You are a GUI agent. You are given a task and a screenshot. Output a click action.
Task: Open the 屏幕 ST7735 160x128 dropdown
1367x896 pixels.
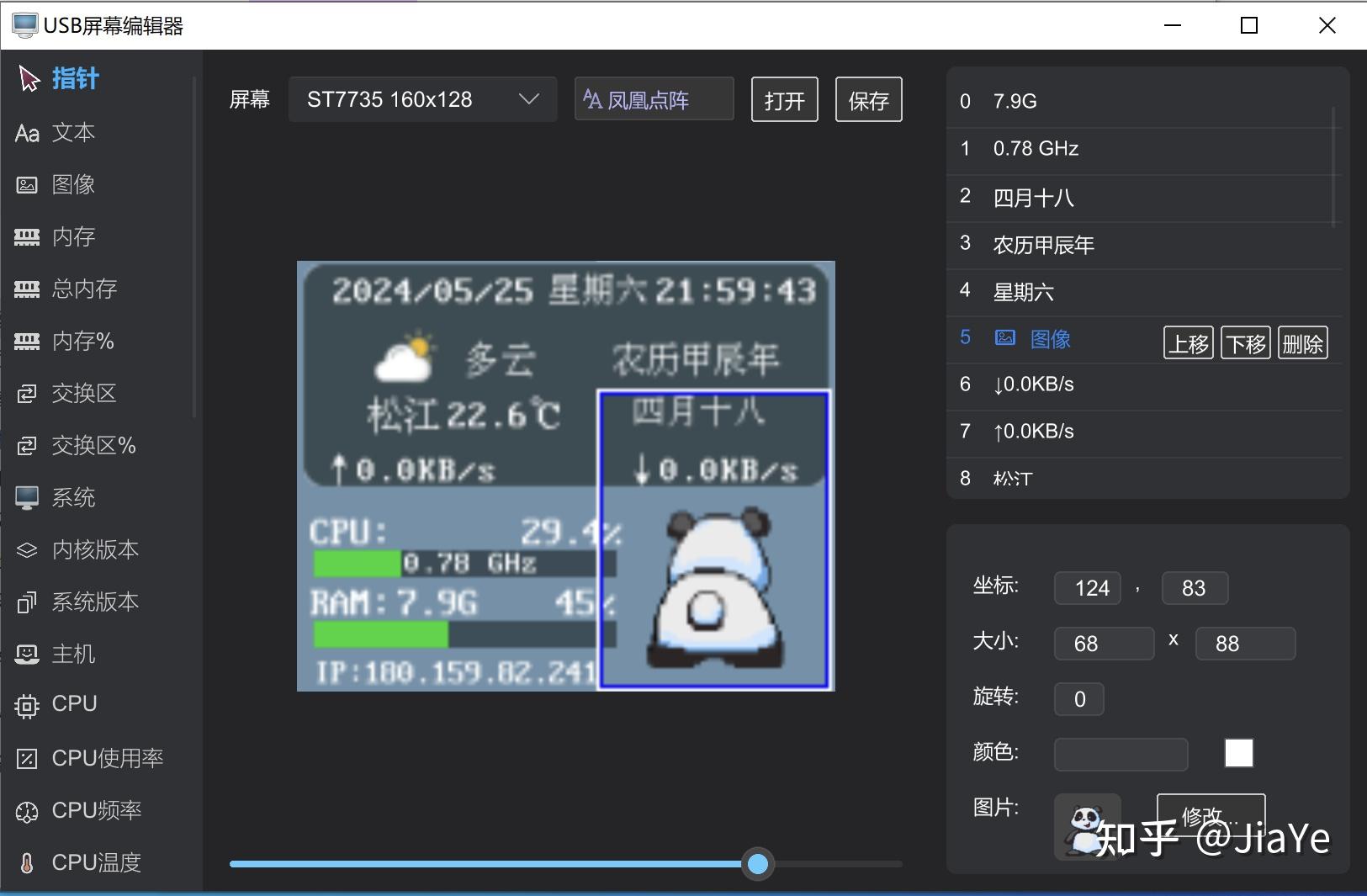coord(422,99)
